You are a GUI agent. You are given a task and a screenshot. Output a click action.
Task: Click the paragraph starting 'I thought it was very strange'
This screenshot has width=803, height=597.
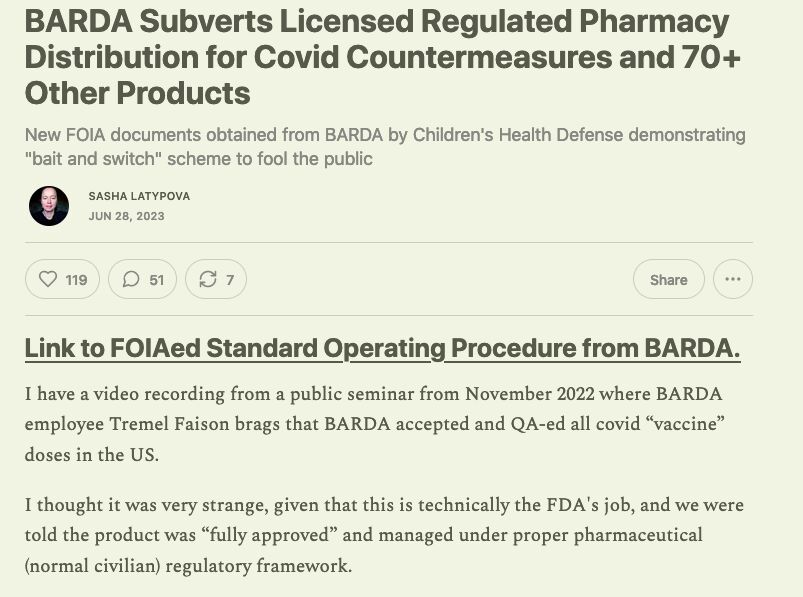[x=384, y=535]
